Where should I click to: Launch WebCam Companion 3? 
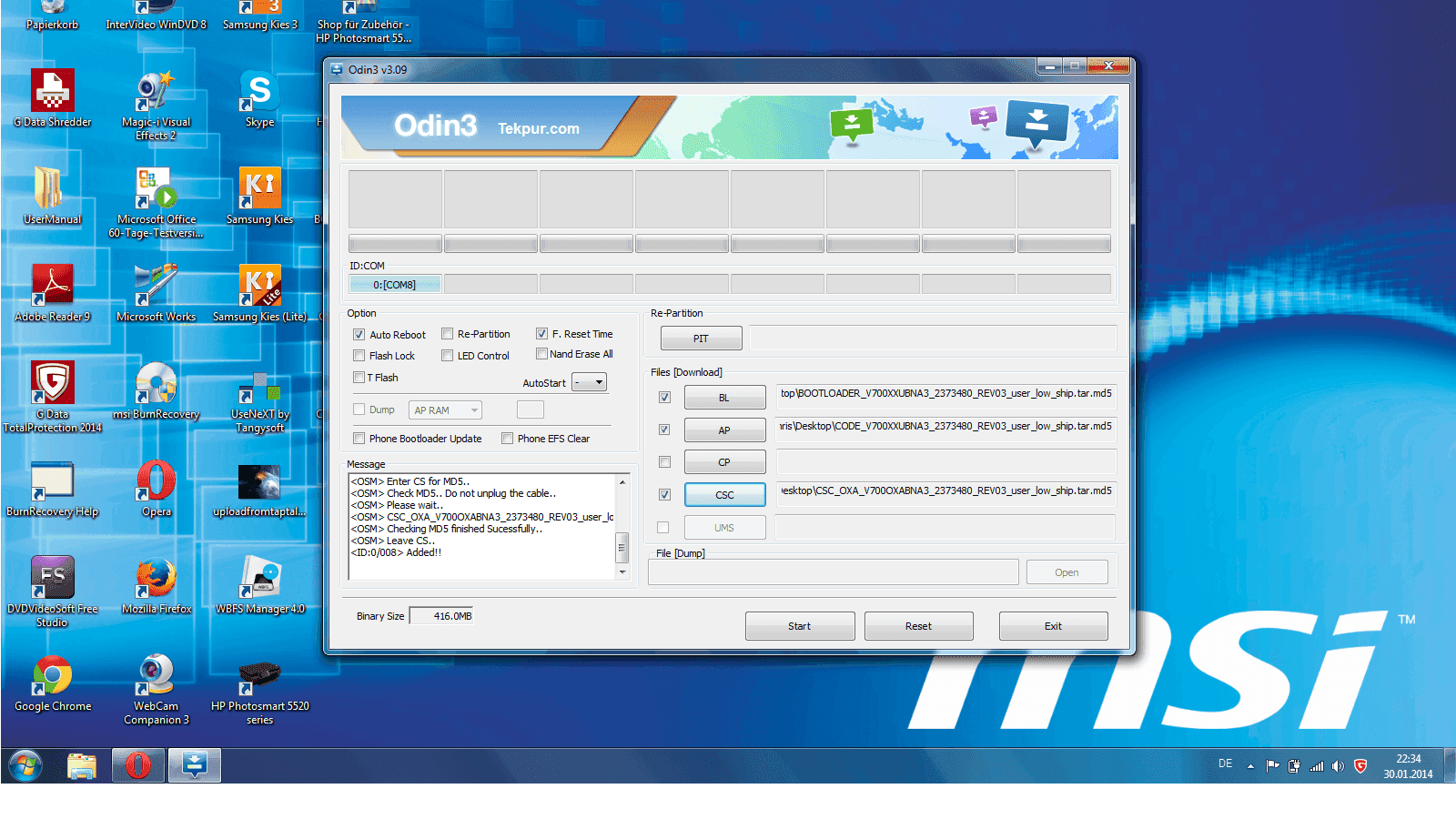pos(157,688)
